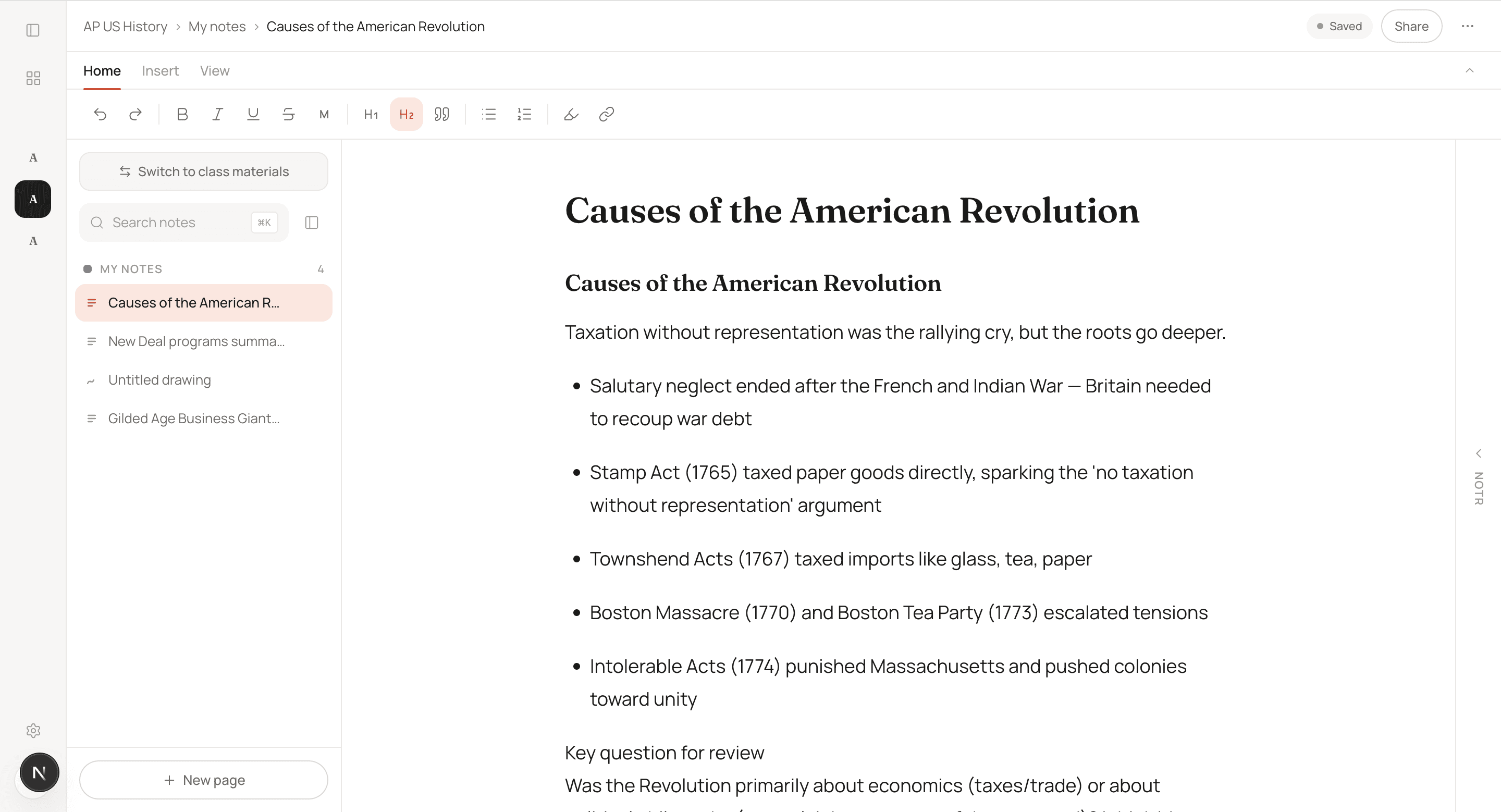Open the settings gear icon
This screenshot has height=812, width=1501.
(33, 731)
